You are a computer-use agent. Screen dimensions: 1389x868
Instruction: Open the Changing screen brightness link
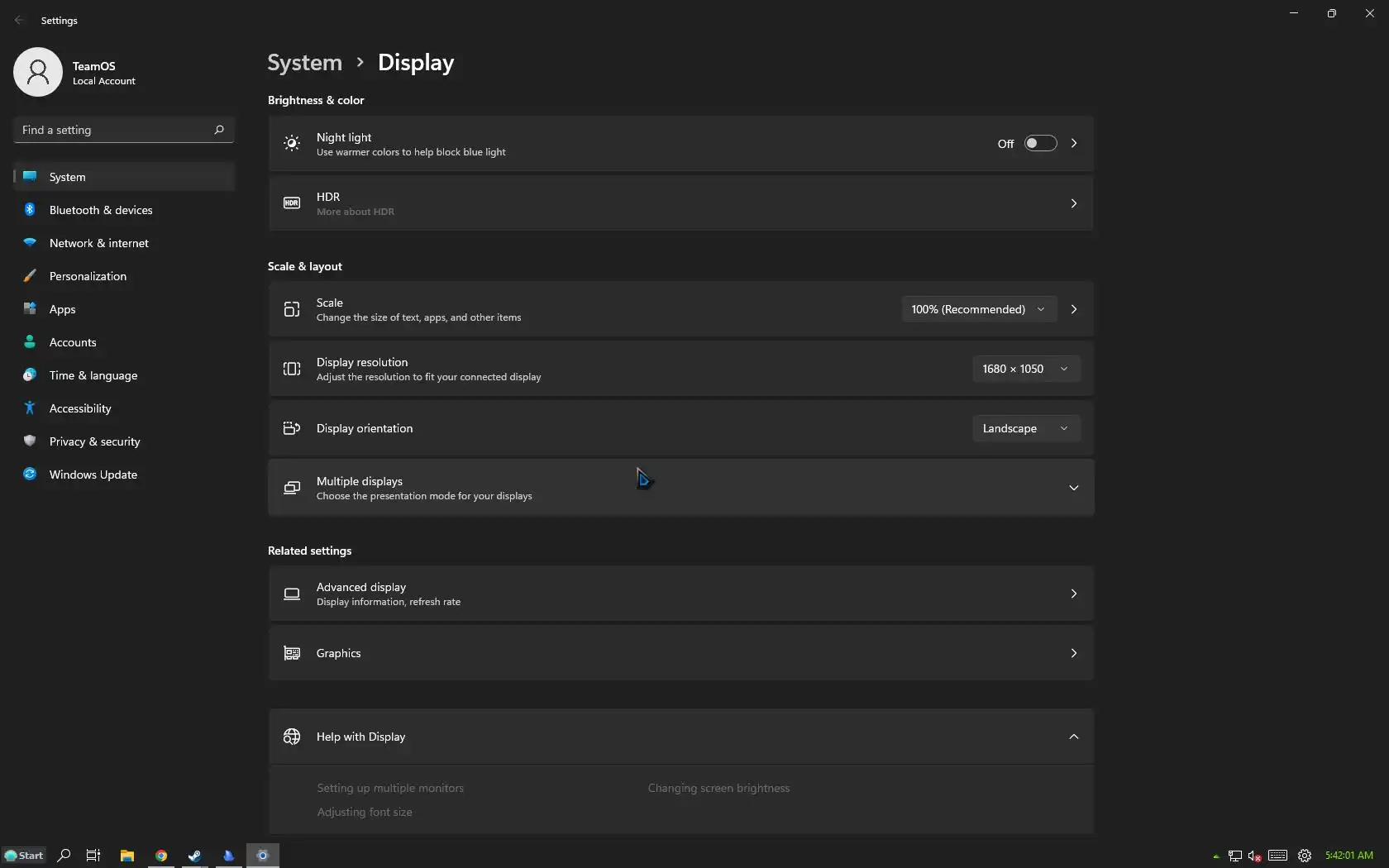[718, 788]
